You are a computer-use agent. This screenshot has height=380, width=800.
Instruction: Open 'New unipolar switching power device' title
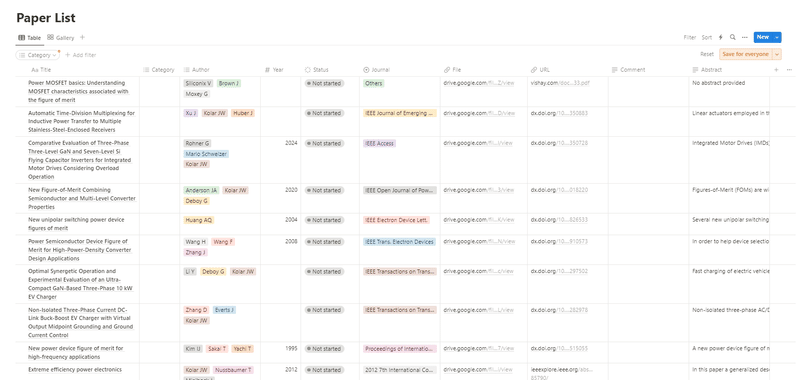point(76,224)
